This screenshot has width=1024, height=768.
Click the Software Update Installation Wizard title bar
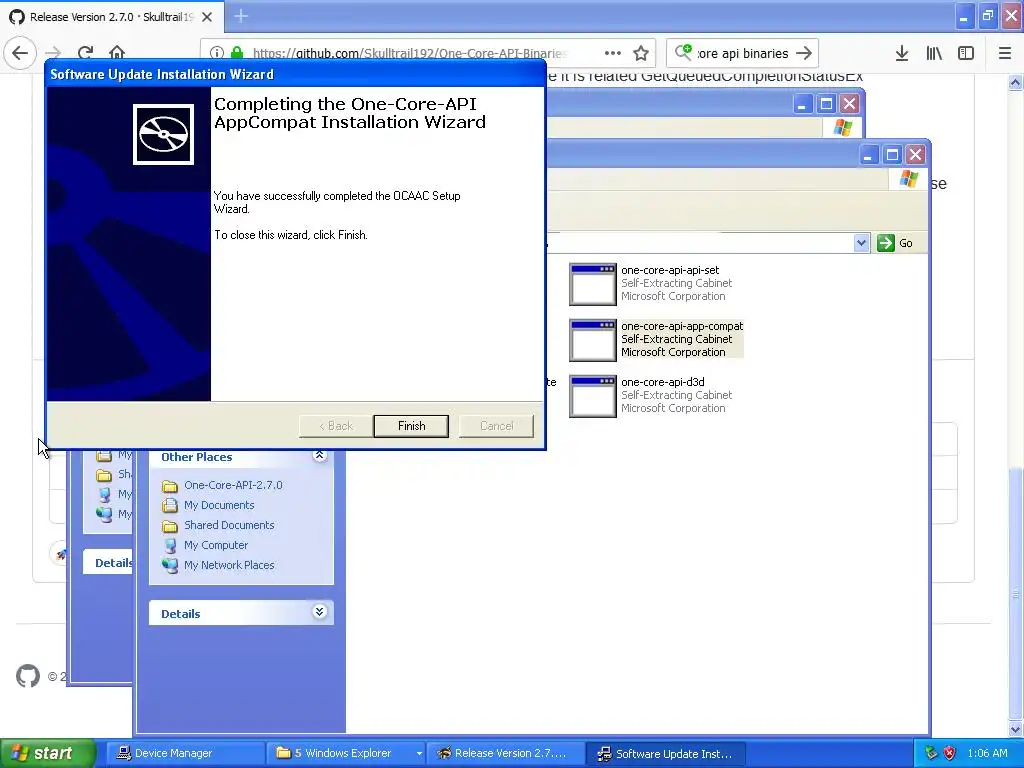tap(296, 74)
